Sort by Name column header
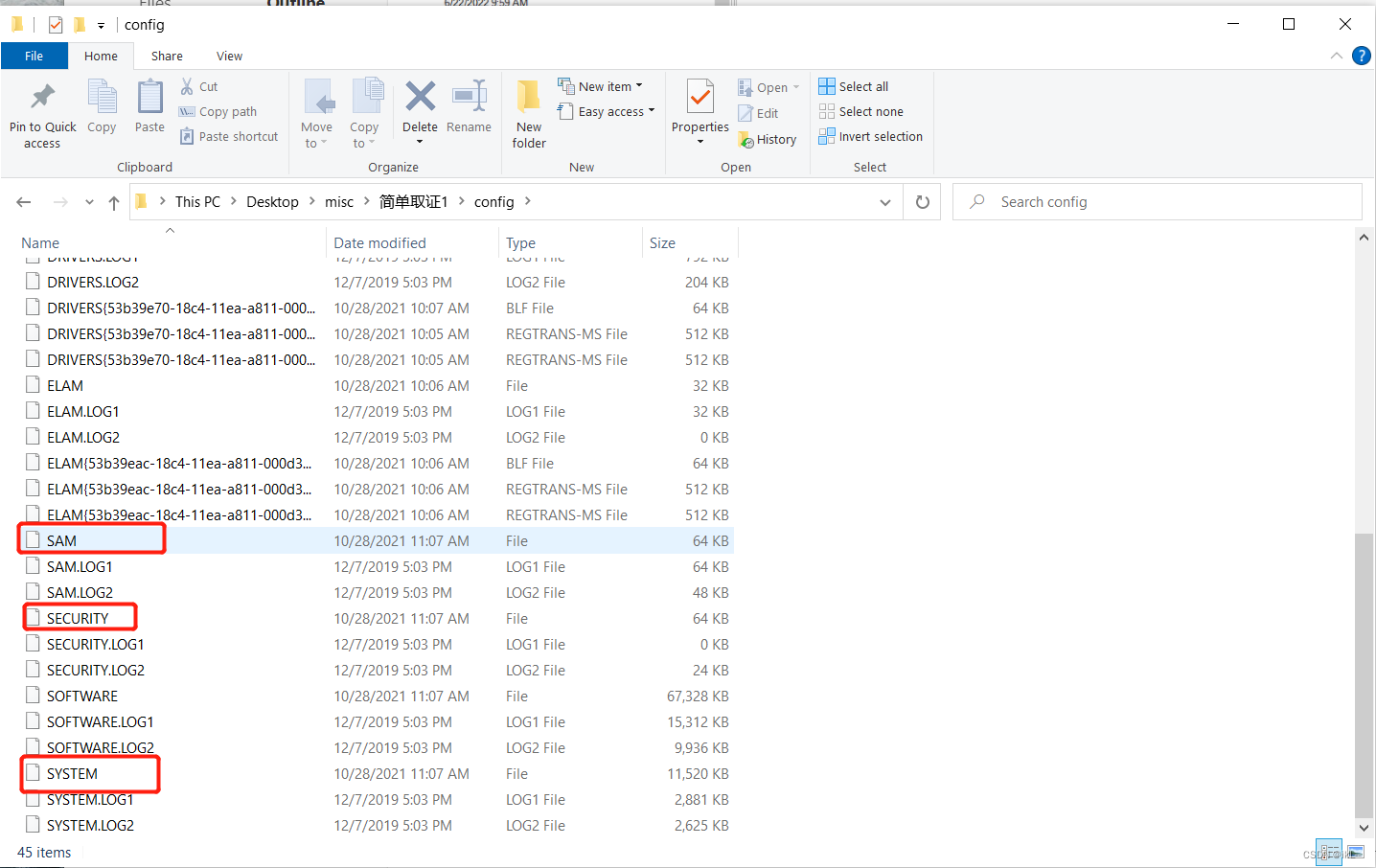This screenshot has width=1376, height=868. 40,243
